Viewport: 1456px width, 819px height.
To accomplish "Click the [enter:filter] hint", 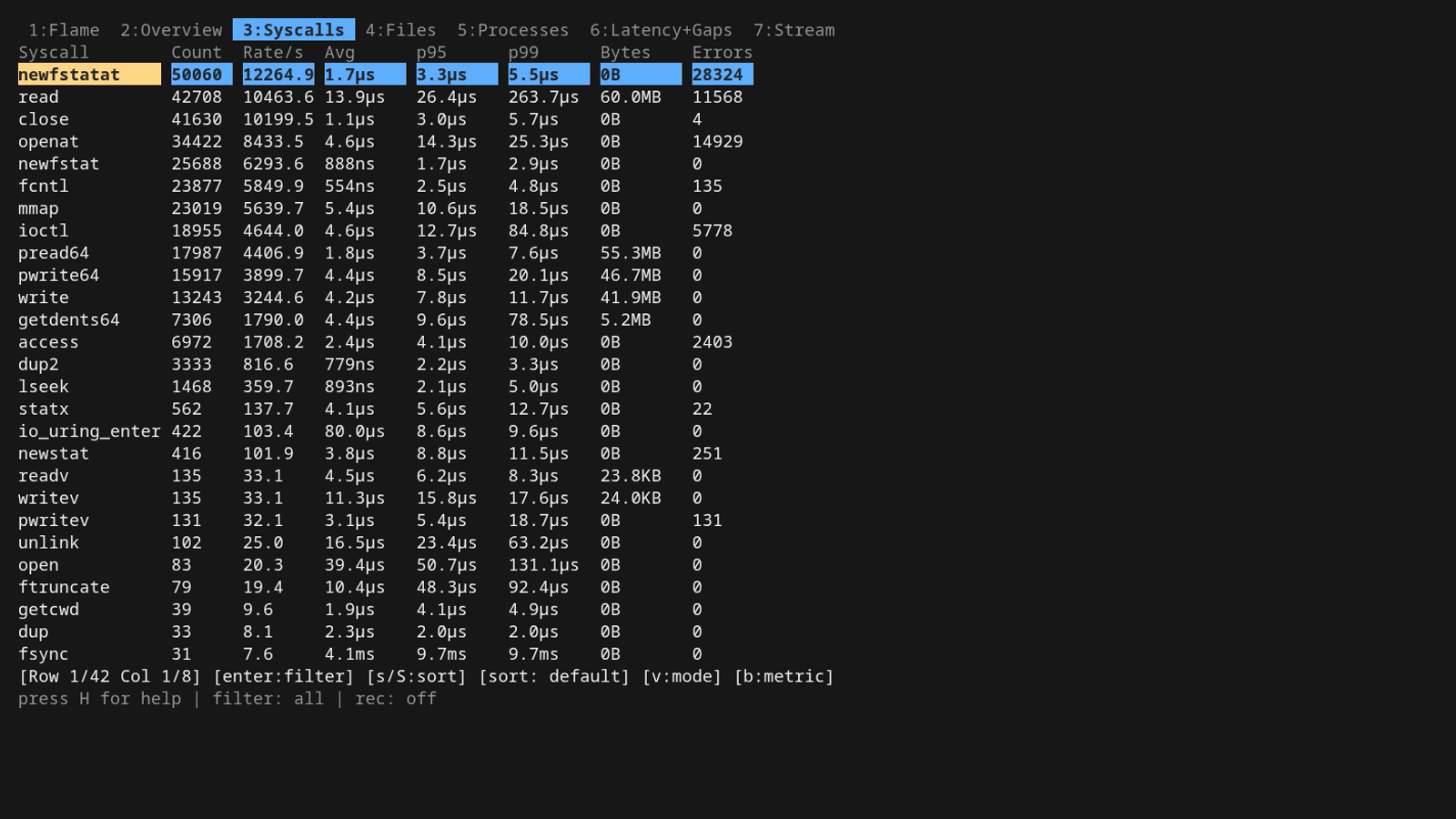I will [283, 676].
